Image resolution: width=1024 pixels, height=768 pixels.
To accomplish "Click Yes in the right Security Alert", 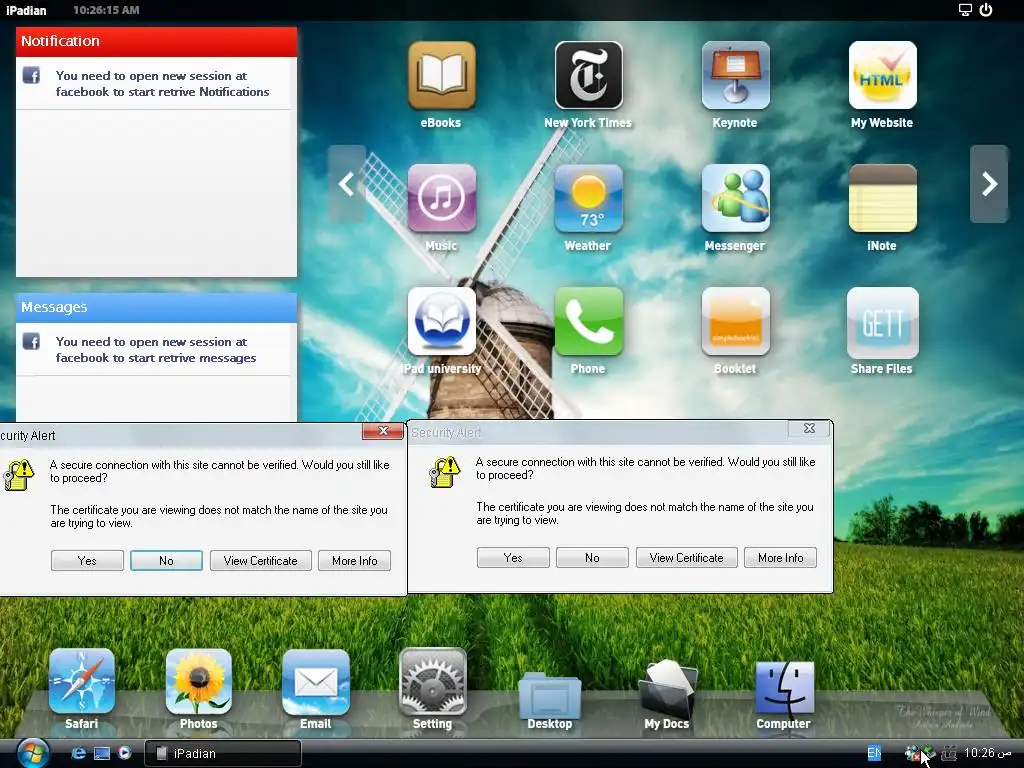I will pos(513,558).
